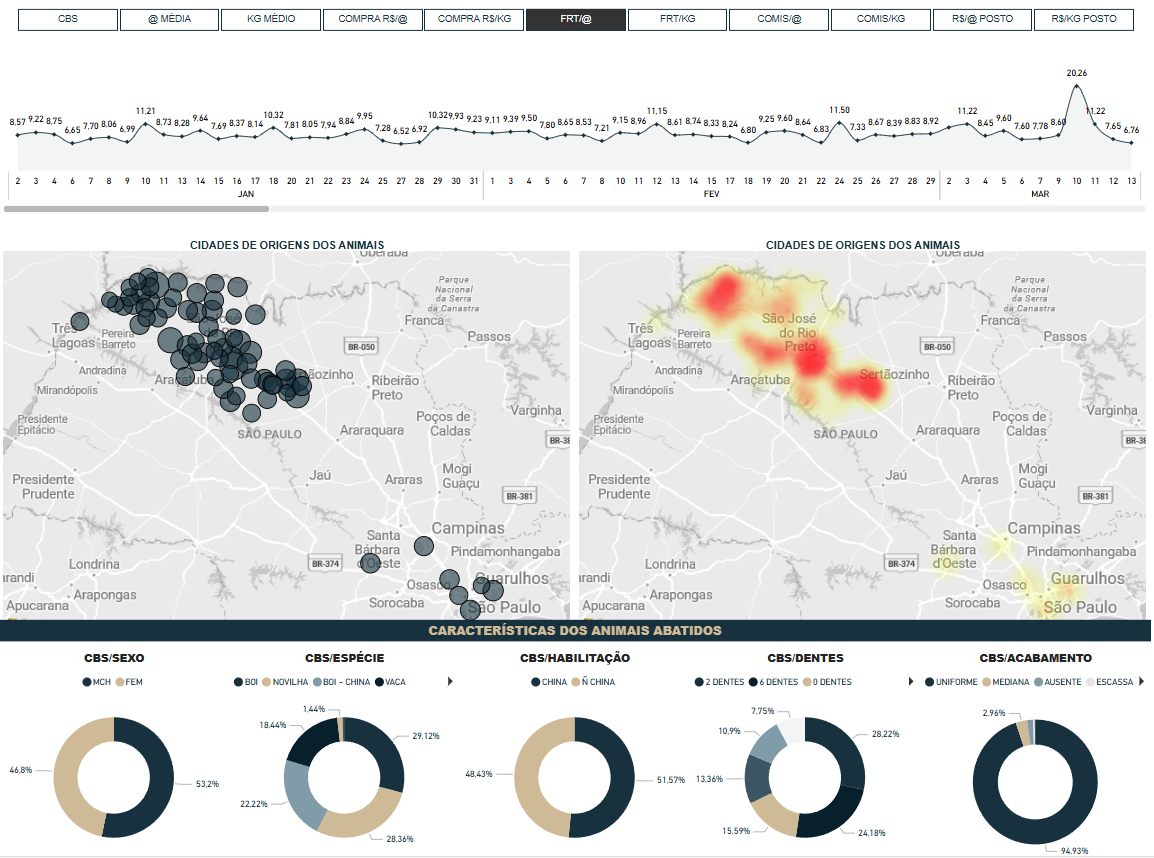Select the CBS metric button
This screenshot has width=1154, height=858.
68,20
